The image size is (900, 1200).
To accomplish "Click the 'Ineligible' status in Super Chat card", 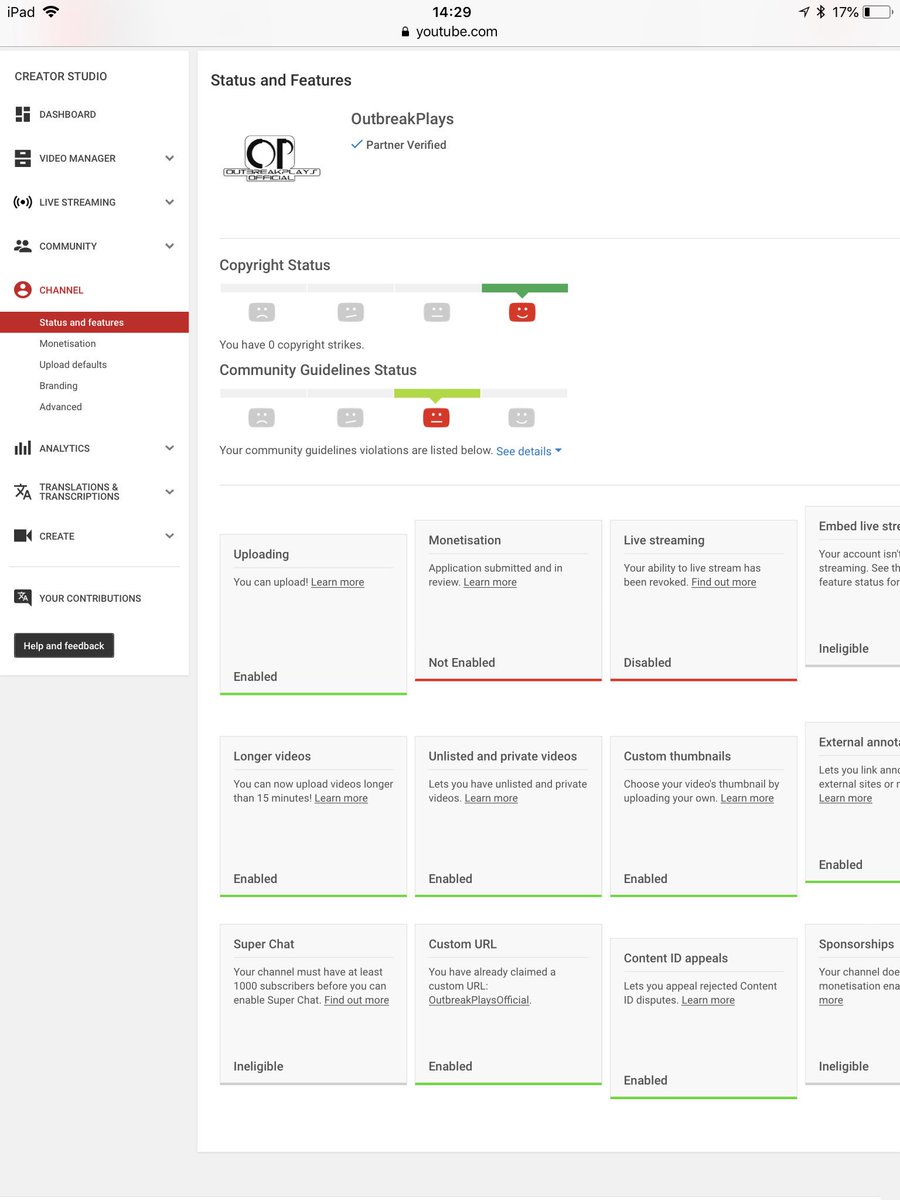I will tap(259, 1066).
